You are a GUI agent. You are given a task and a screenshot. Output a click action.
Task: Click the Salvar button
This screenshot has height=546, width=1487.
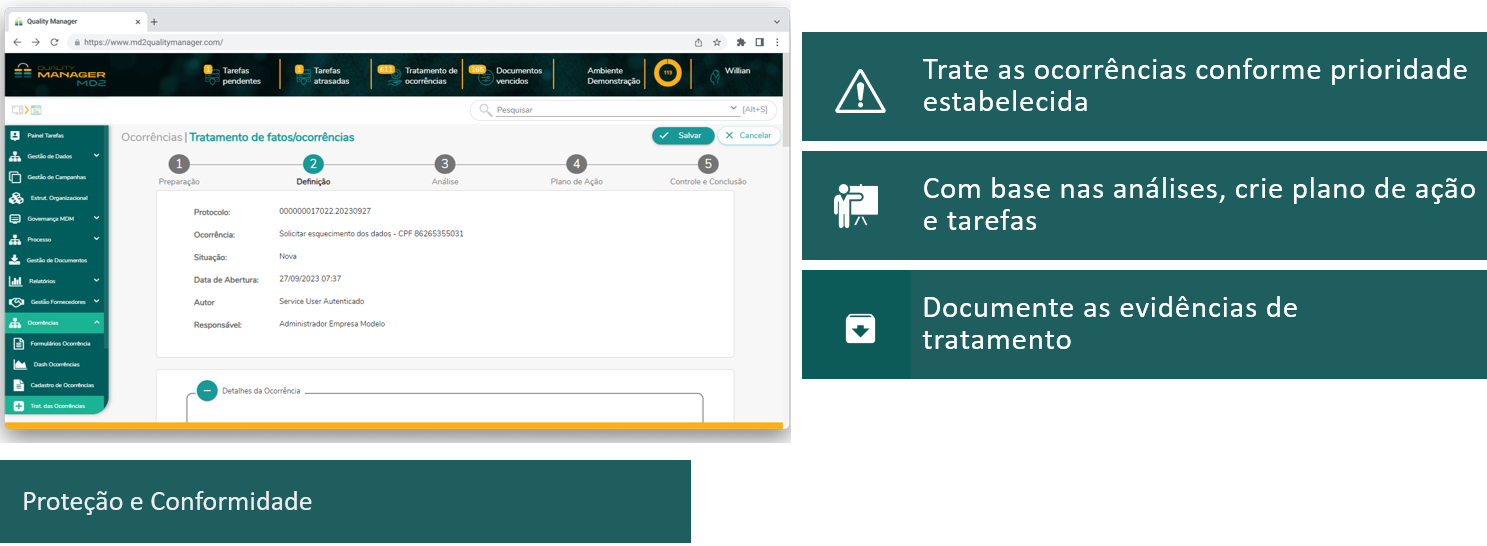tap(683, 135)
